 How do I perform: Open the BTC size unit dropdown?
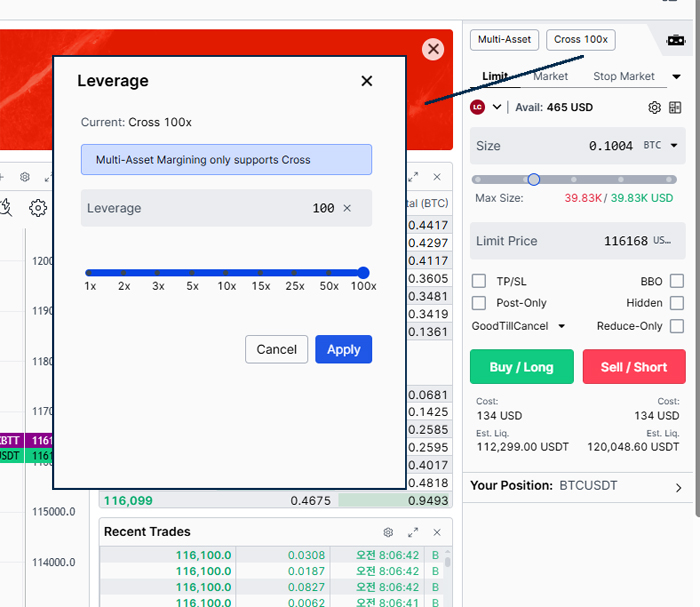673,146
